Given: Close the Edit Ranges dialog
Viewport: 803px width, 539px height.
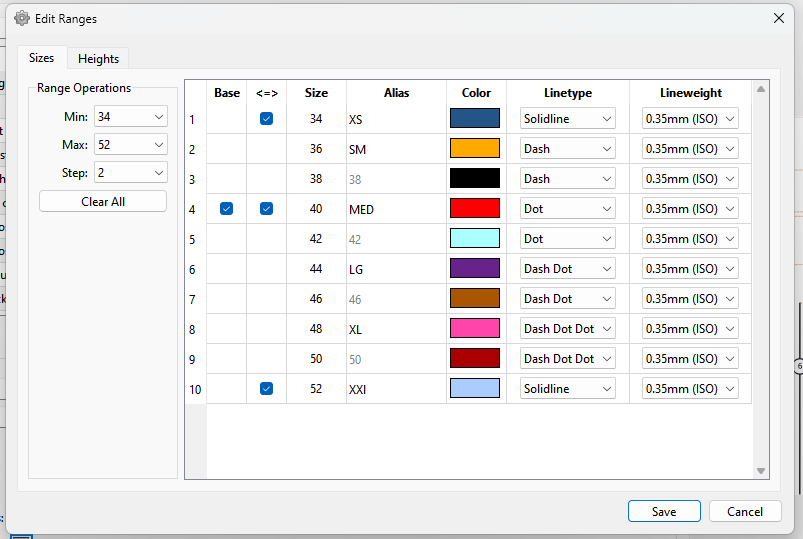Looking at the screenshot, I should pyautogui.click(x=779, y=18).
